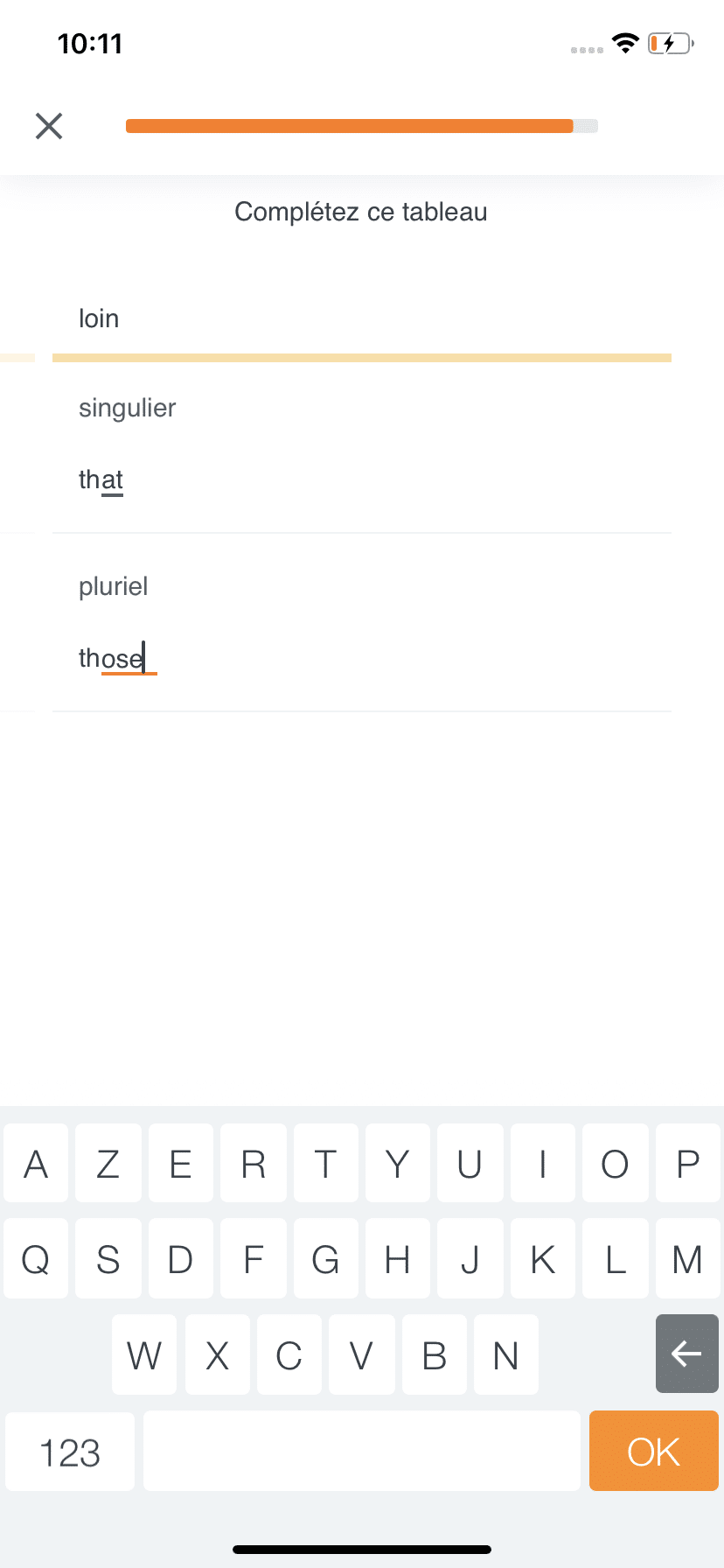Tap the letter A key

36,1163
